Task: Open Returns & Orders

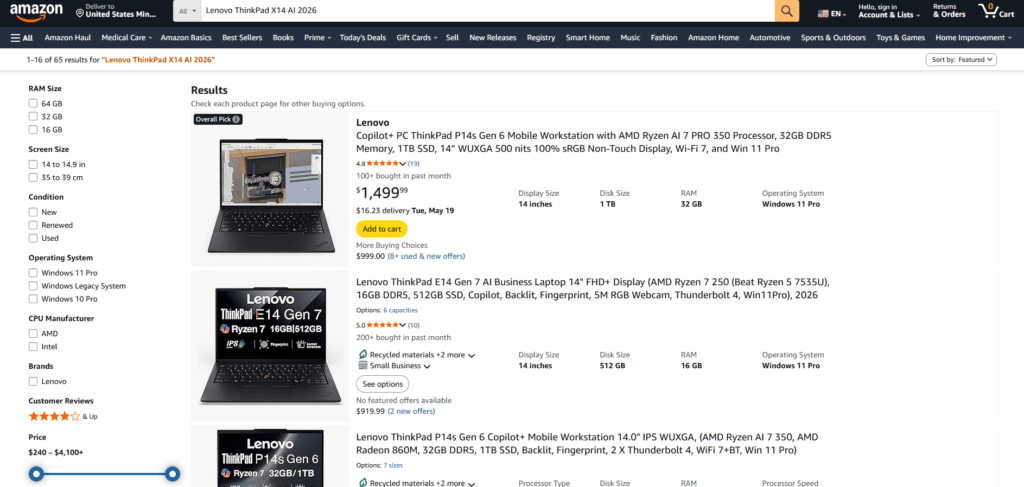Action: click(x=949, y=11)
